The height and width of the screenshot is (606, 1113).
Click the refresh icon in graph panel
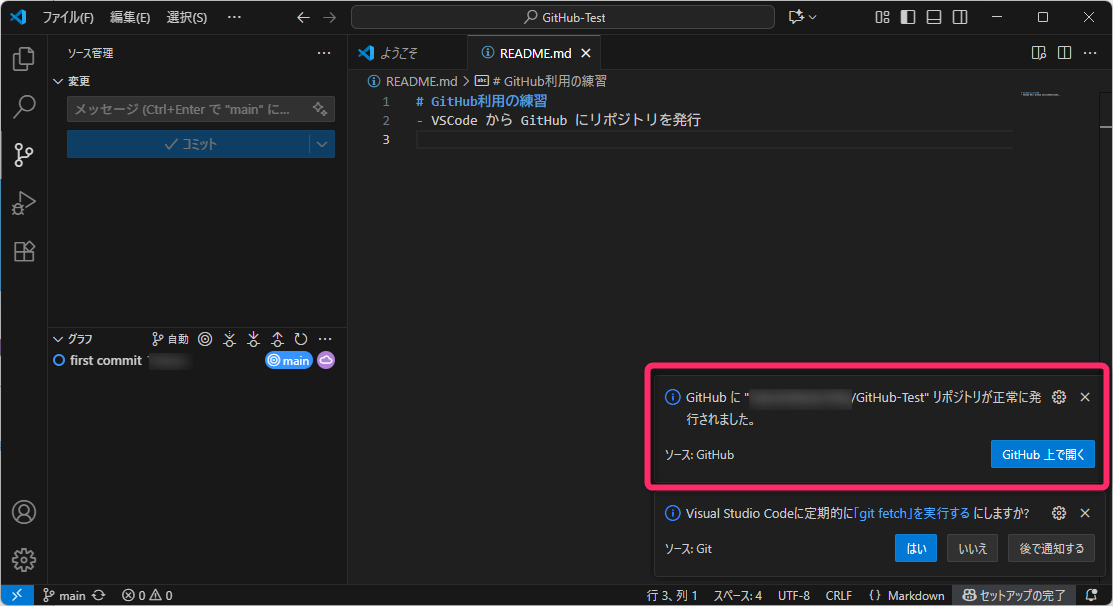point(300,339)
